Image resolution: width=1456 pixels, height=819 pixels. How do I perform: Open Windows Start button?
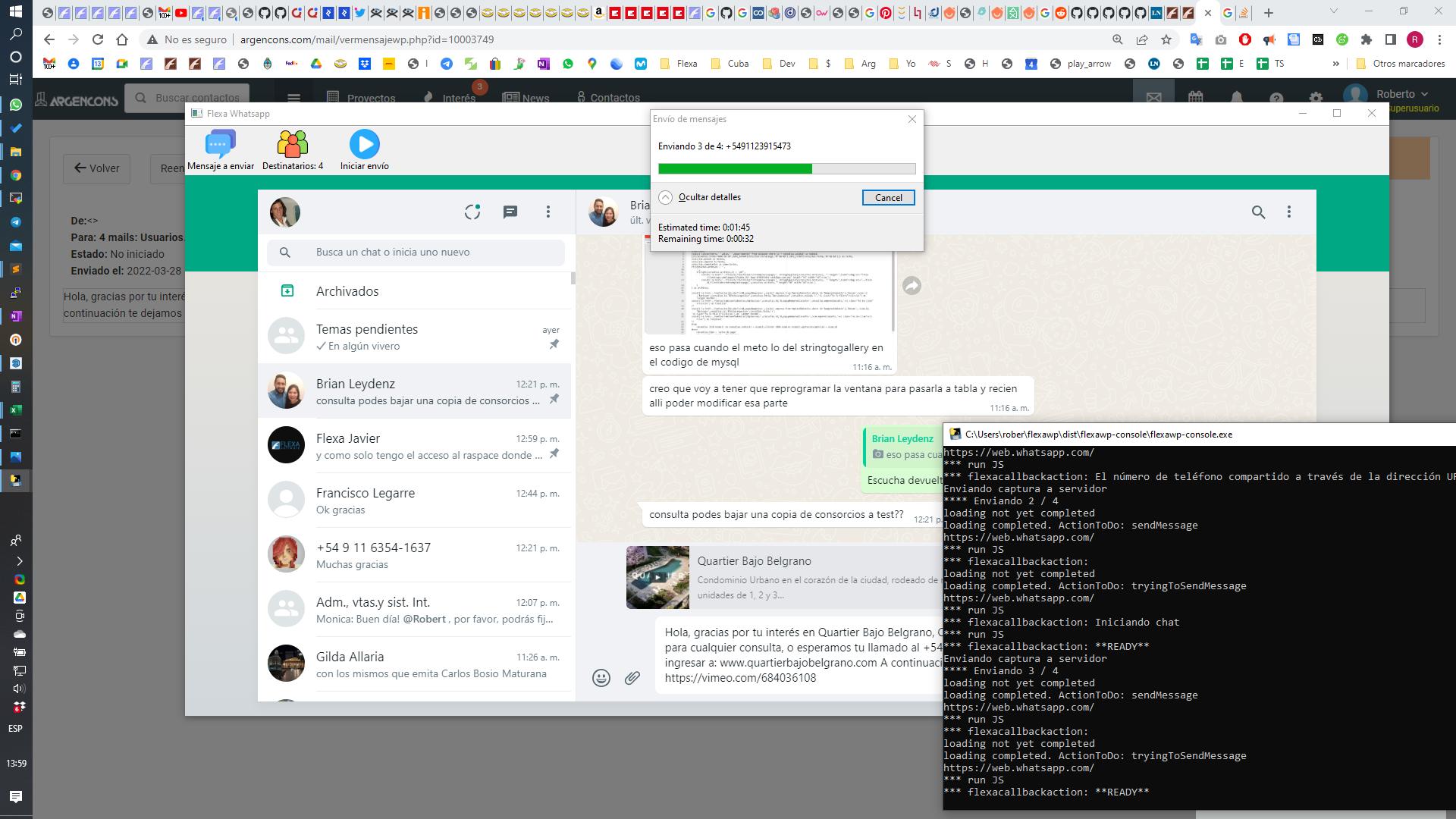[x=15, y=12]
